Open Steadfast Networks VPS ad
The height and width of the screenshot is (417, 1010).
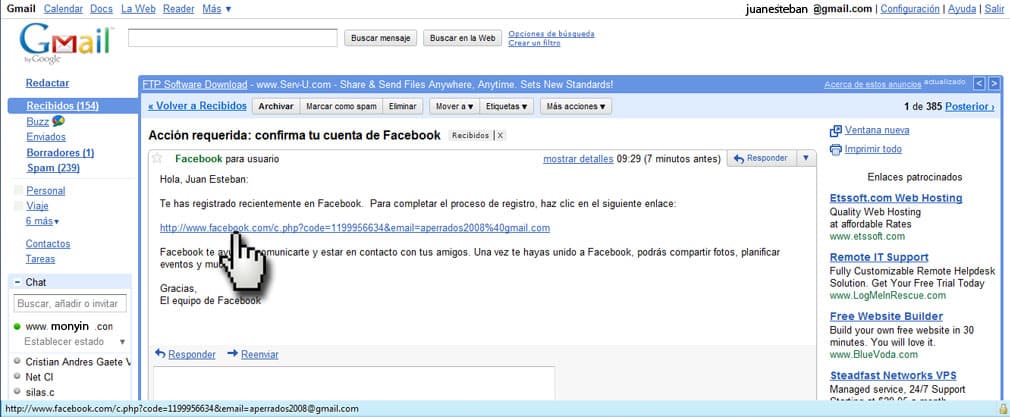click(893, 375)
